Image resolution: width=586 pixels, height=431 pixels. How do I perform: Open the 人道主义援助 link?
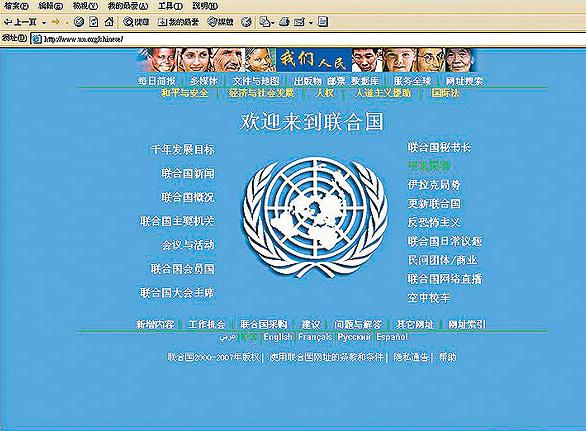pos(383,93)
